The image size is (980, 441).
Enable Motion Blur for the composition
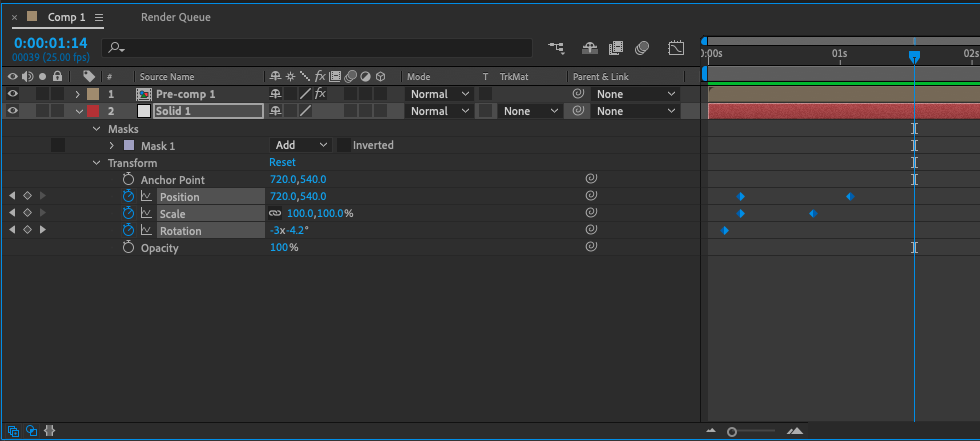[643, 48]
